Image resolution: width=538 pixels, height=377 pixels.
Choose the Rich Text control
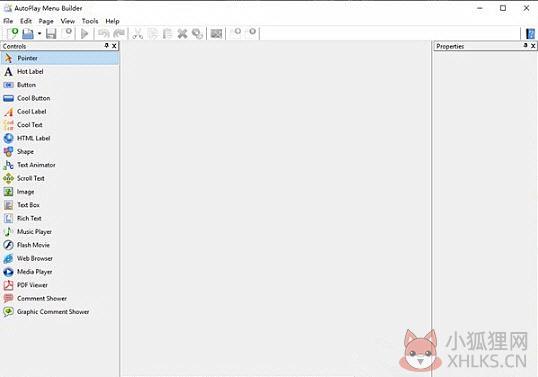(x=60, y=218)
